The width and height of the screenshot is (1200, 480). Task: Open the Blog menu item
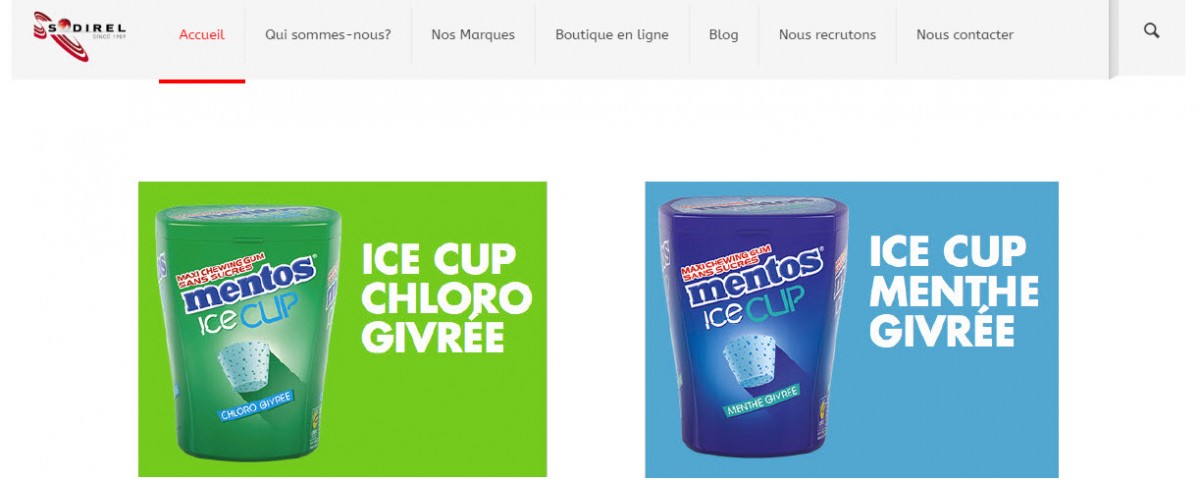[724, 35]
